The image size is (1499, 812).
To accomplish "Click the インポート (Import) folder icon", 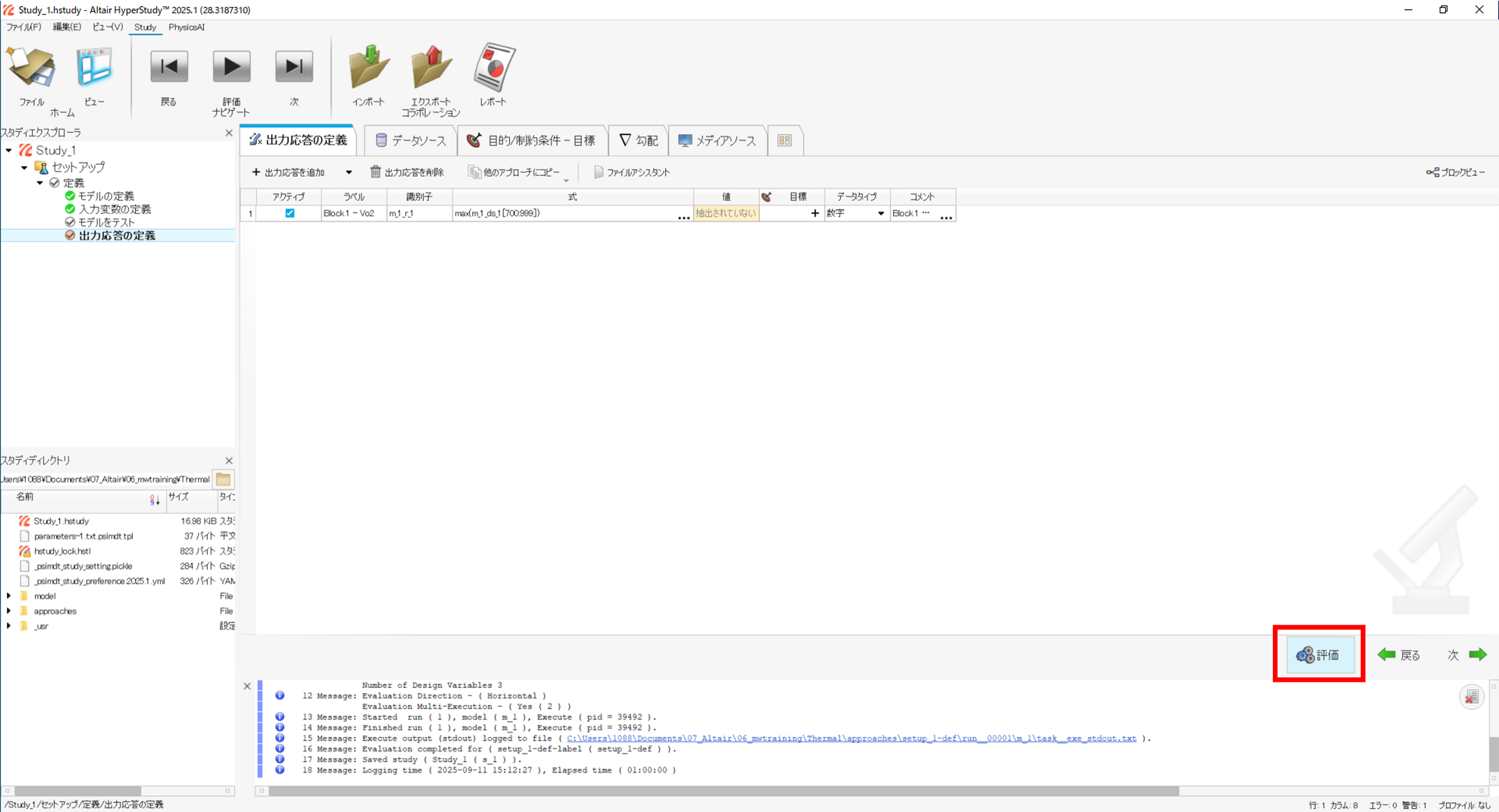I will pyautogui.click(x=369, y=68).
